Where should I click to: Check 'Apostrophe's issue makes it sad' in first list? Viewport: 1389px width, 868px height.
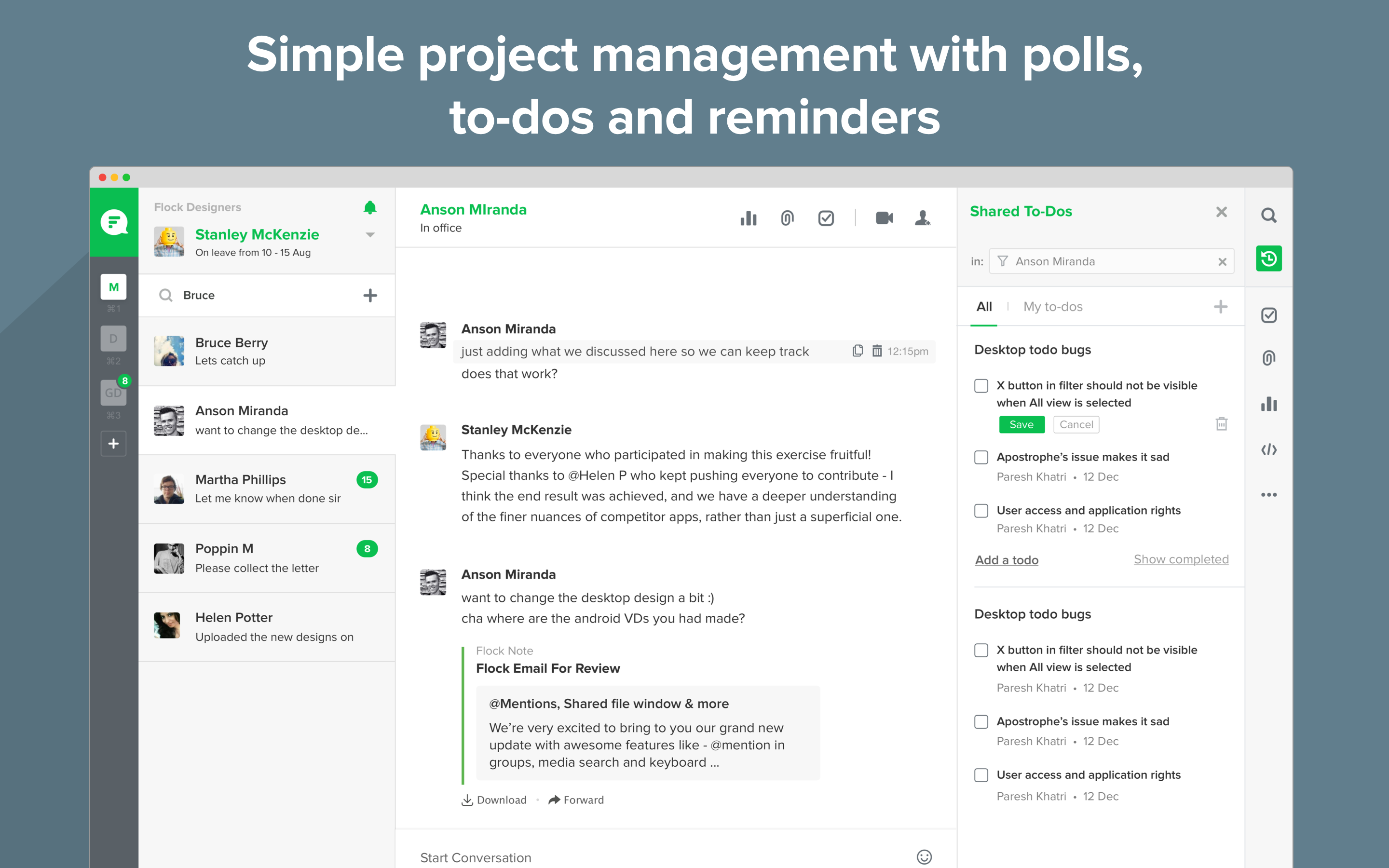click(981, 458)
